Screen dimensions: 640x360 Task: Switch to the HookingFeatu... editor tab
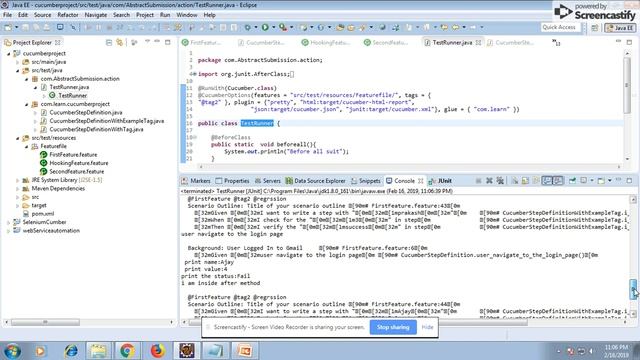tap(326, 42)
